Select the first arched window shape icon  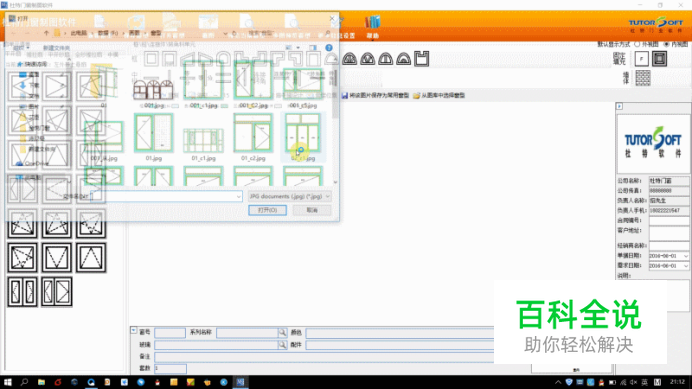350,59
